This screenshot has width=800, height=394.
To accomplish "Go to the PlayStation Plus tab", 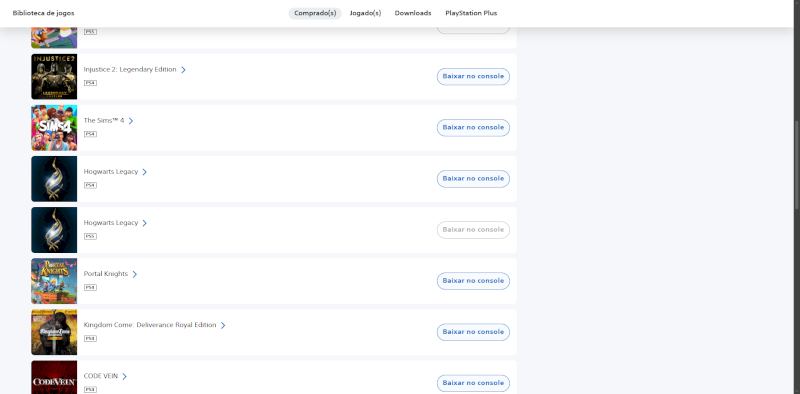I will (x=471, y=13).
